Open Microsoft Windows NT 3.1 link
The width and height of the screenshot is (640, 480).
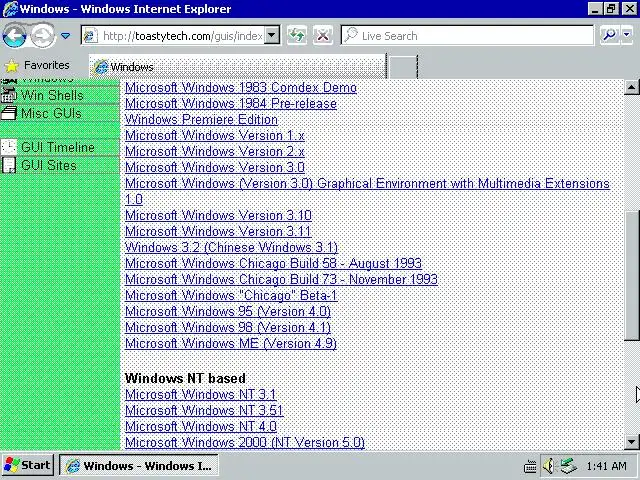(200, 395)
